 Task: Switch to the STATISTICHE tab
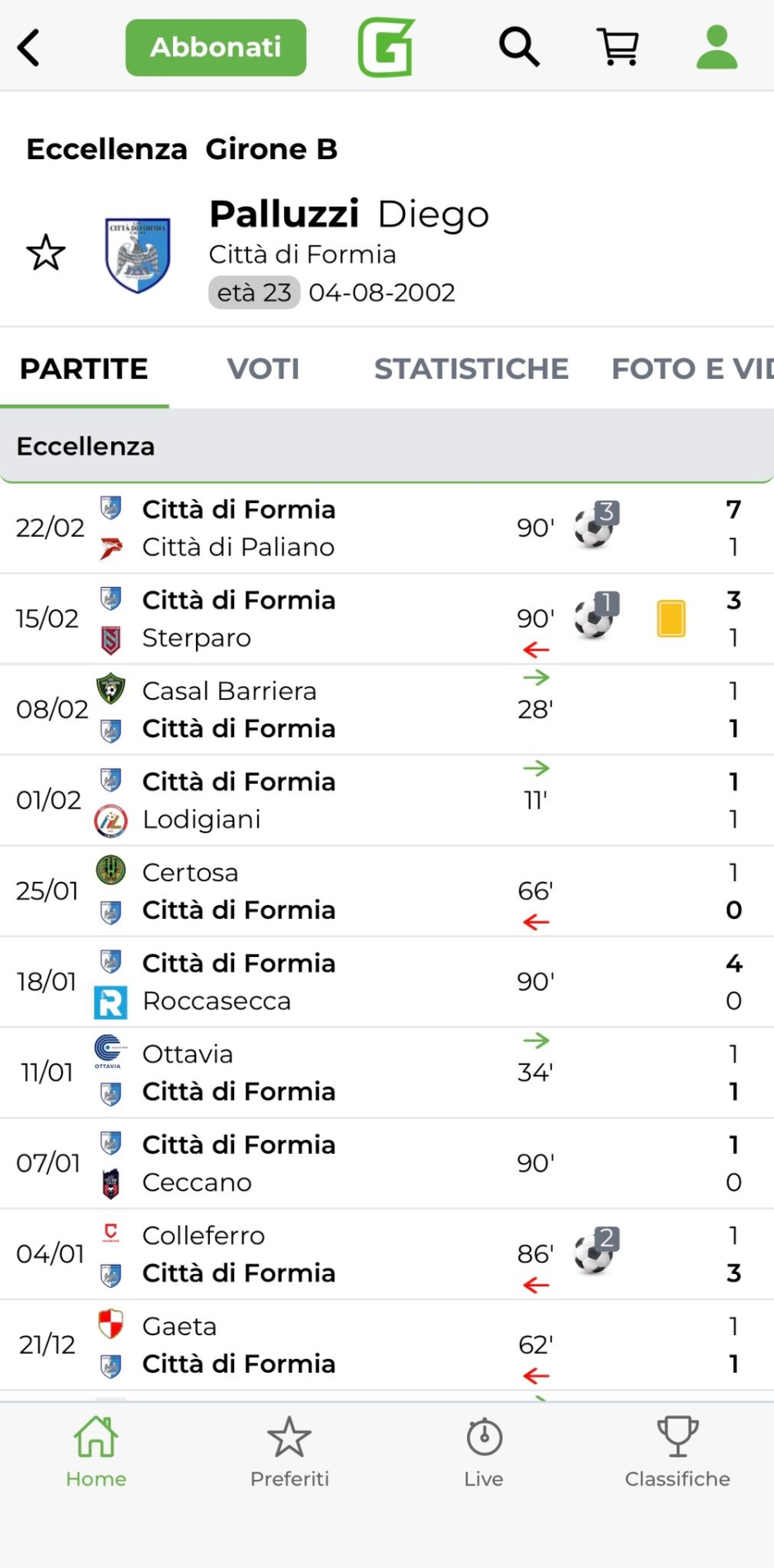(x=471, y=369)
